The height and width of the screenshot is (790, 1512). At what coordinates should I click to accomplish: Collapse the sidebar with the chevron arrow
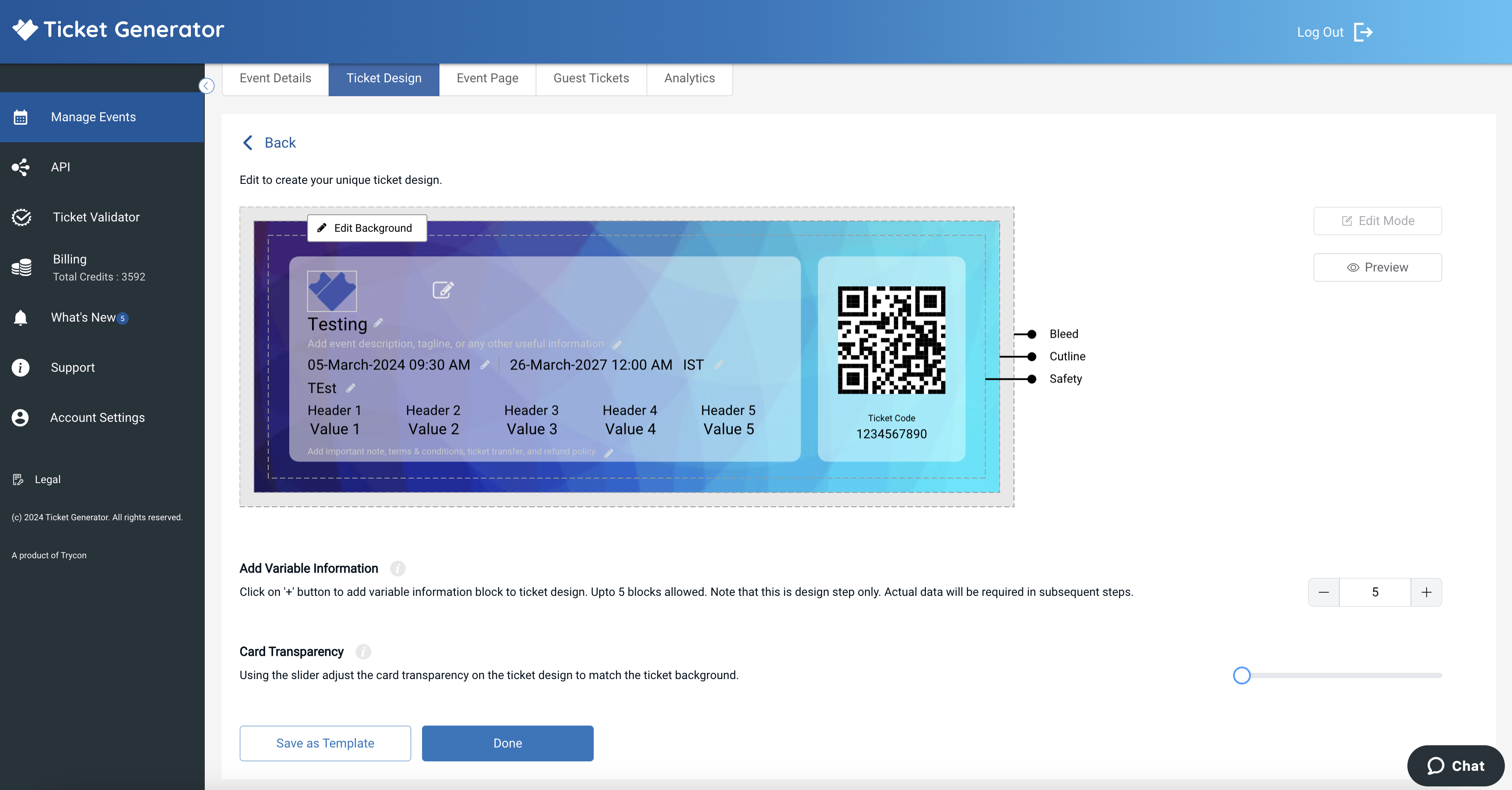coord(206,86)
